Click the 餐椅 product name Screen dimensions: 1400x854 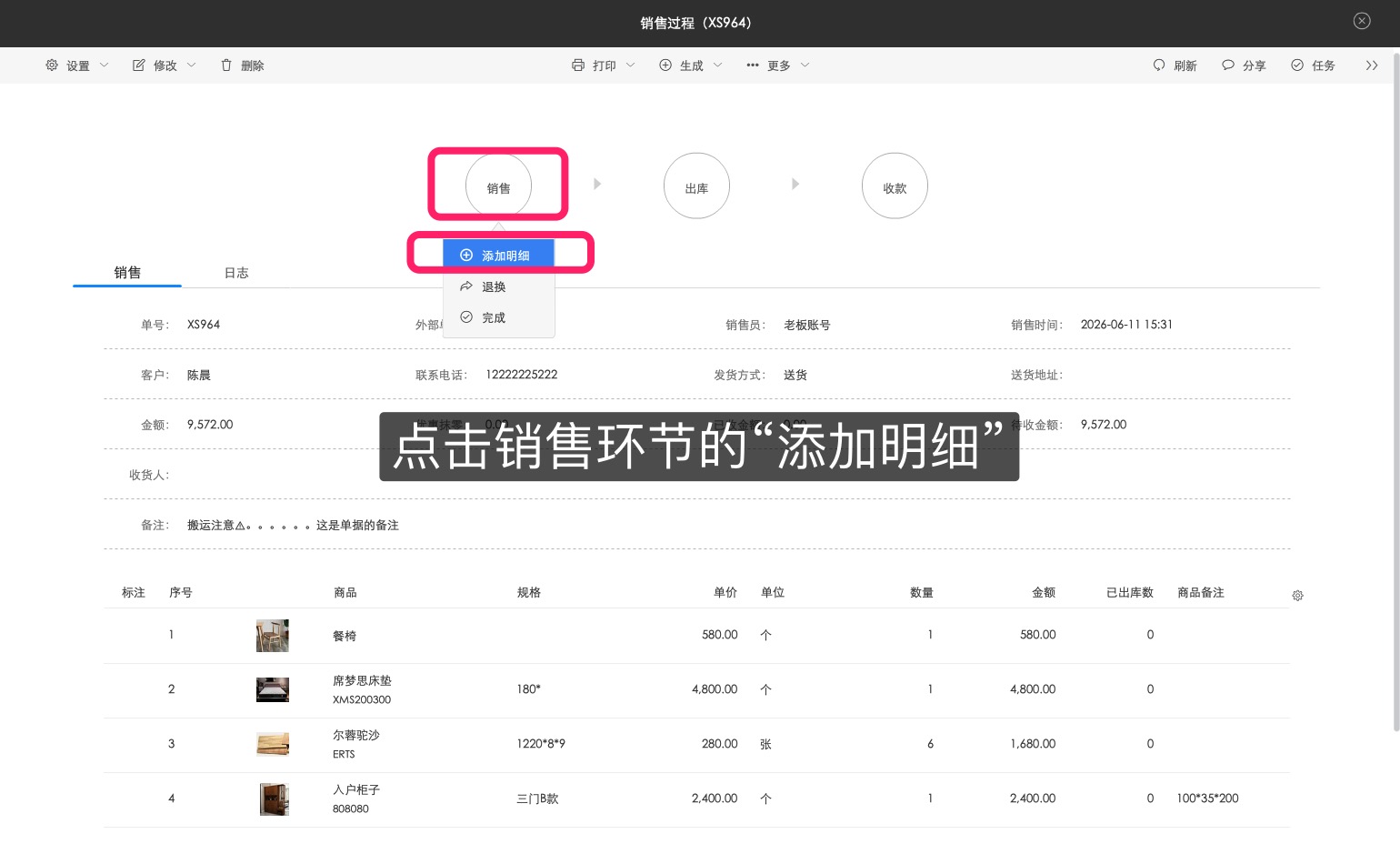[x=345, y=636]
